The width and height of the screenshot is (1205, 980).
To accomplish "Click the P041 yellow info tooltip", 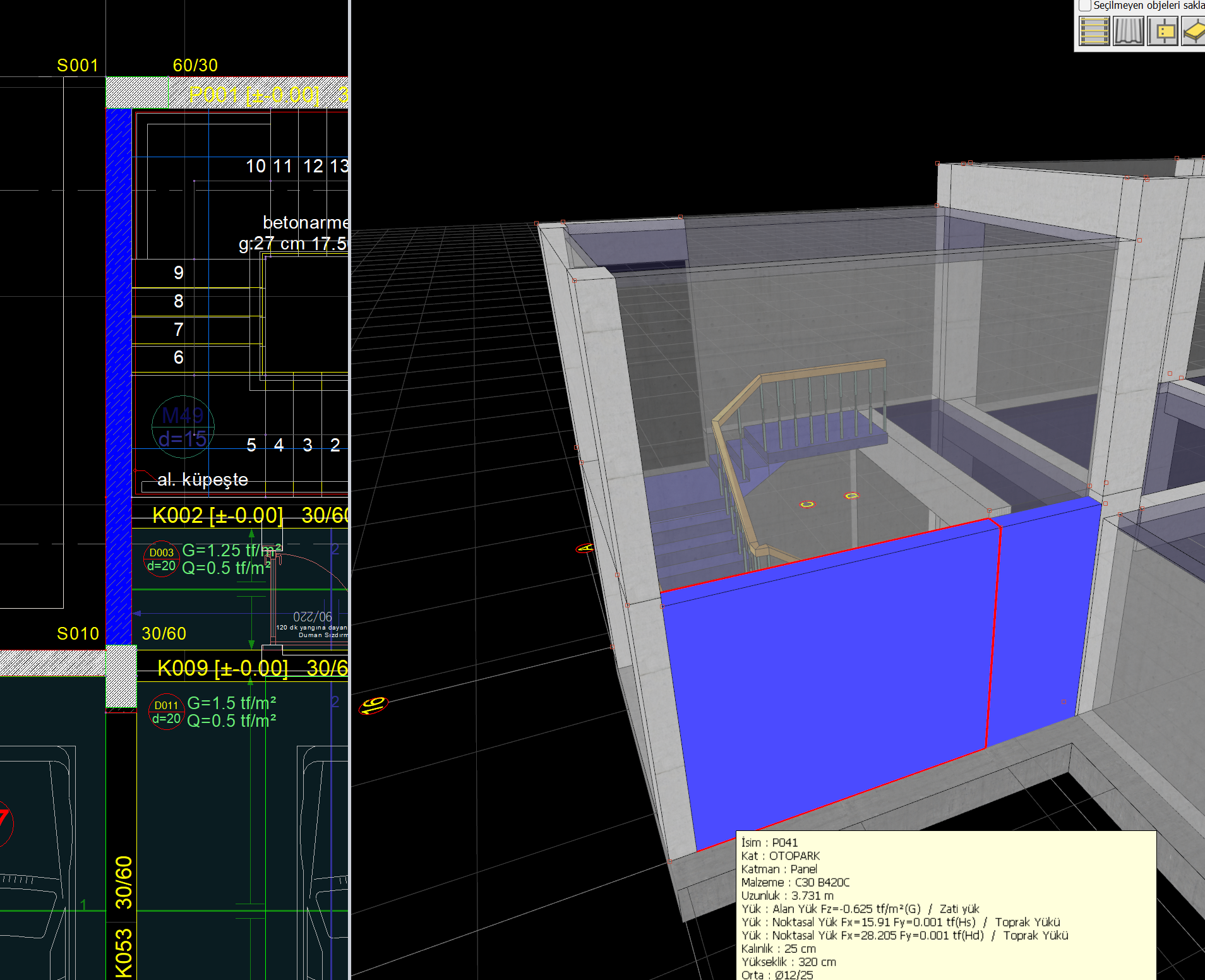I will 945,905.
